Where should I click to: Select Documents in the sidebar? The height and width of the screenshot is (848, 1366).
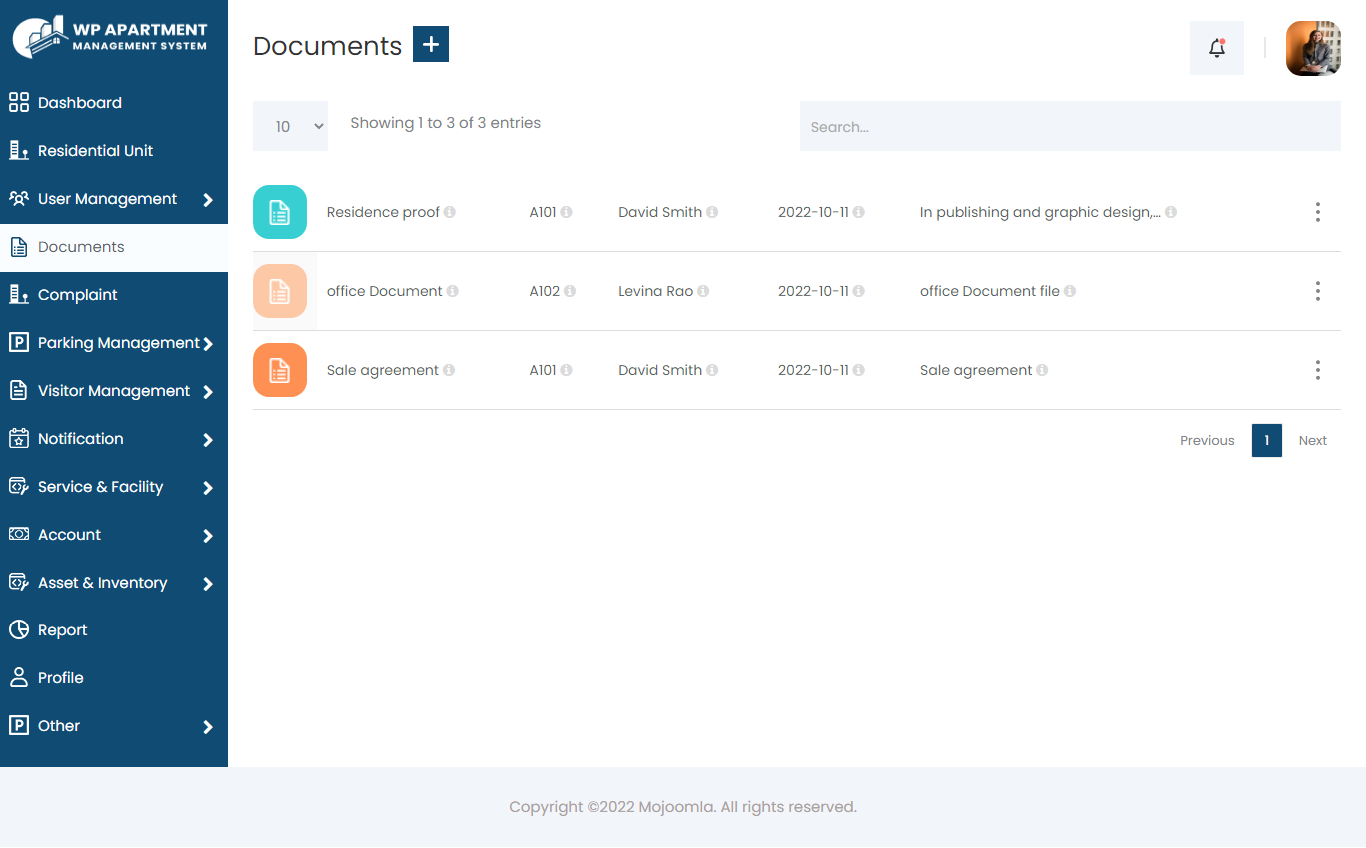pos(114,247)
